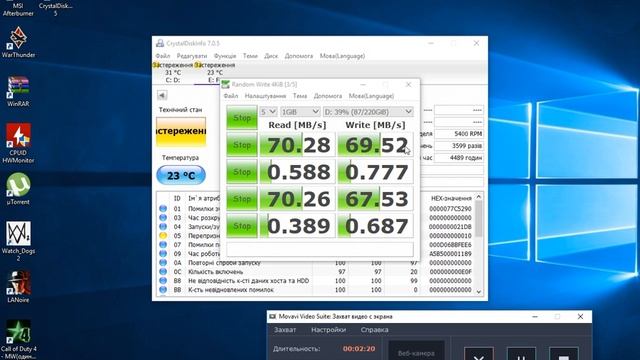Click the 5400 RPM rotation value field

(459, 134)
